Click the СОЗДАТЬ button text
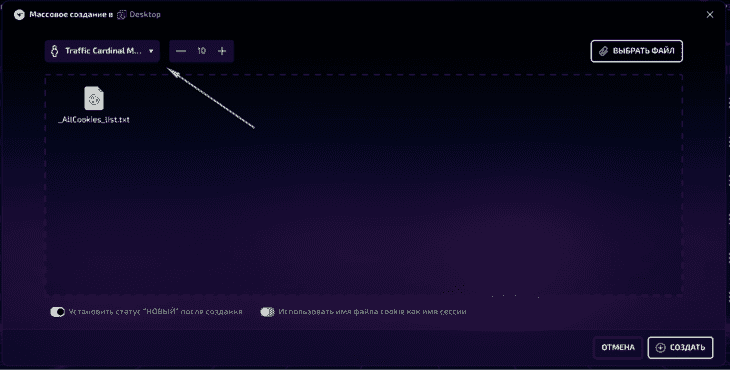 point(687,348)
